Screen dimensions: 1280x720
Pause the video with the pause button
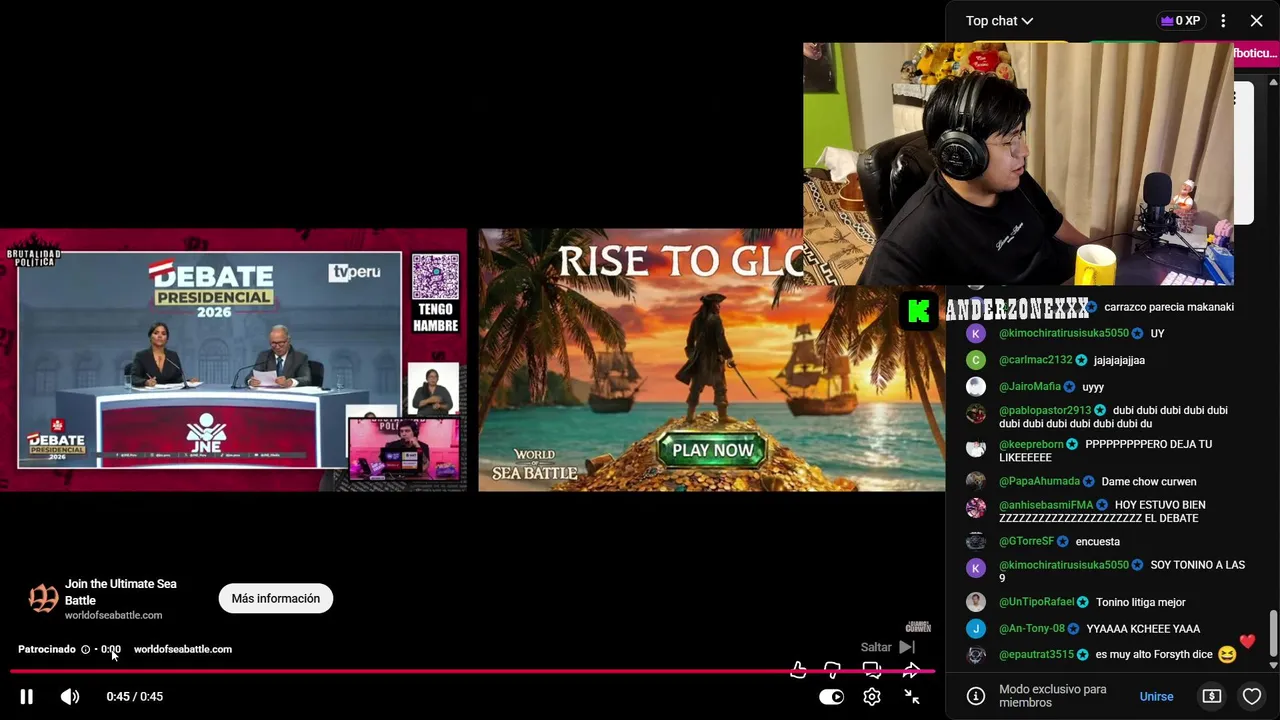(x=27, y=697)
